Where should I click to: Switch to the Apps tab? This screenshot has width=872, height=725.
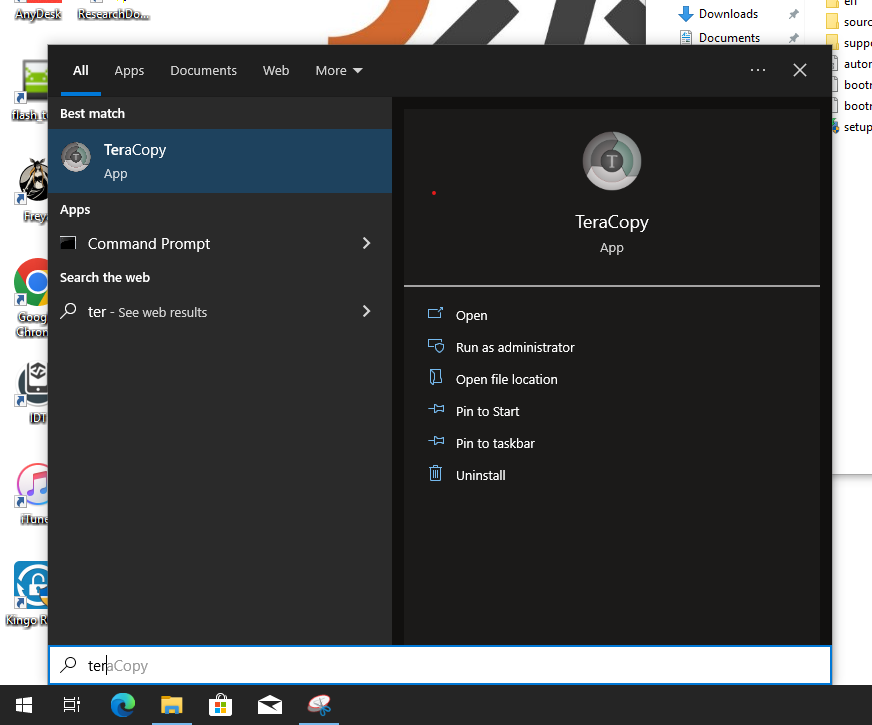(129, 71)
